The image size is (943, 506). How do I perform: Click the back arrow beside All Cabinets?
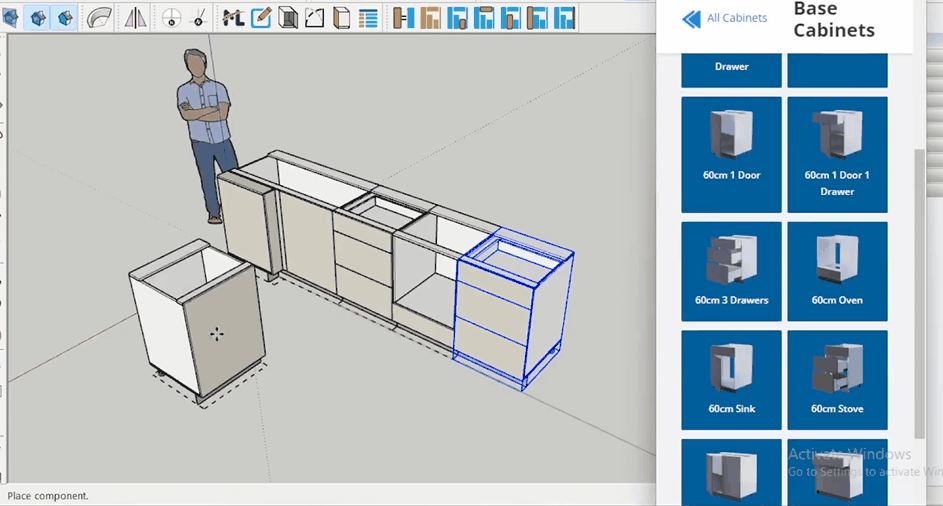click(x=691, y=18)
